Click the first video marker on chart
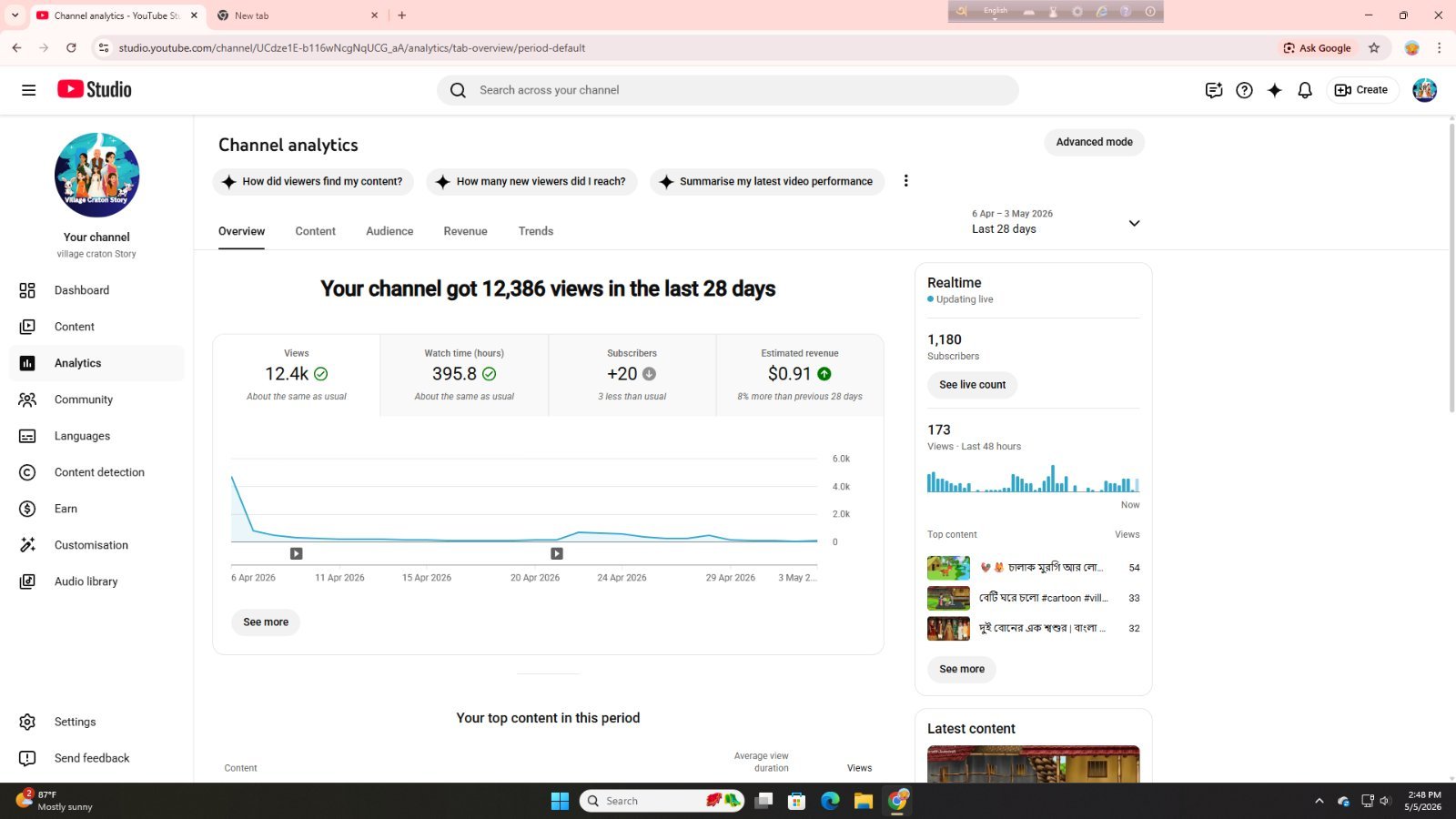1456x819 pixels. (296, 553)
